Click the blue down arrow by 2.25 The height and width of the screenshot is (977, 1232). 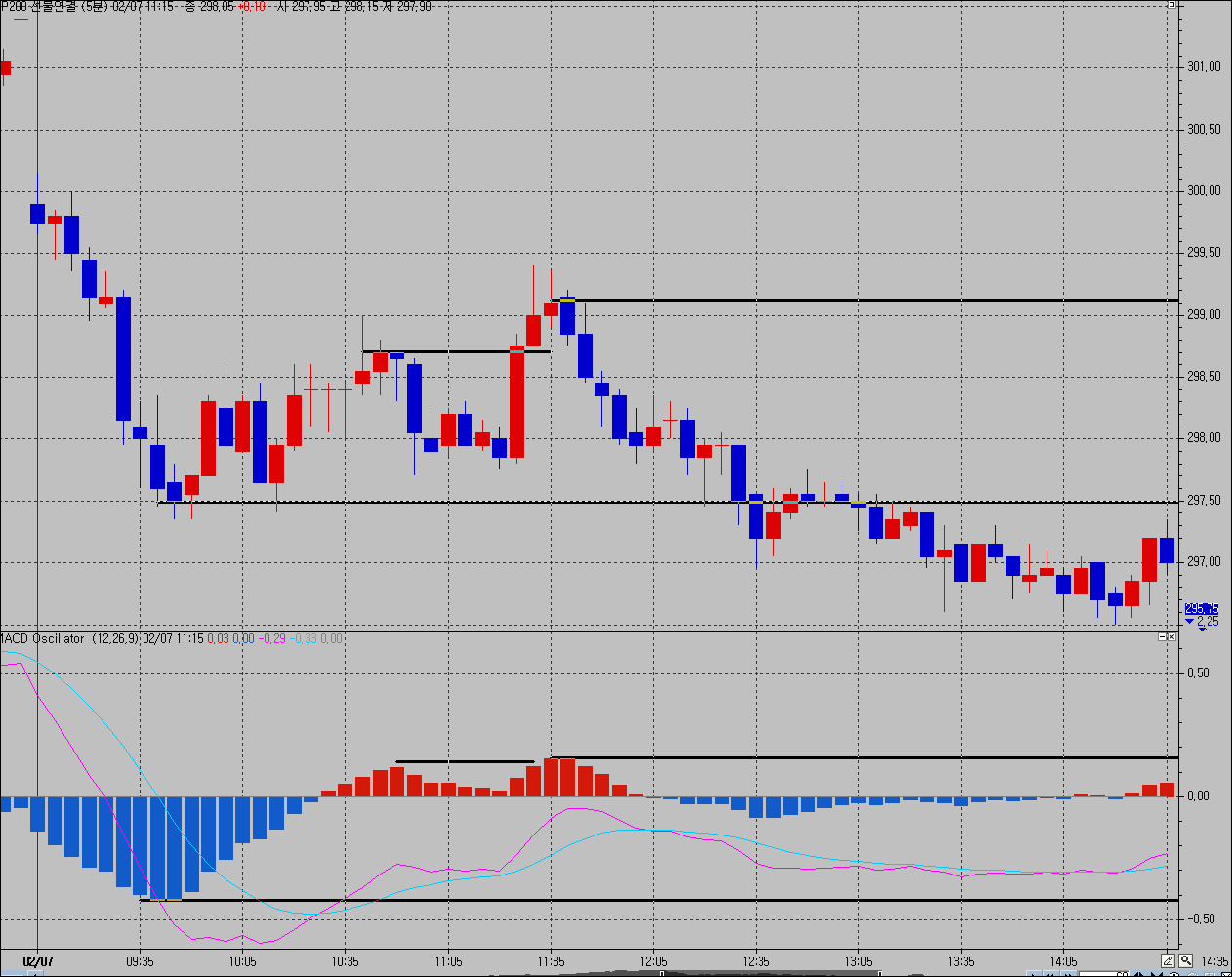coord(1189,622)
